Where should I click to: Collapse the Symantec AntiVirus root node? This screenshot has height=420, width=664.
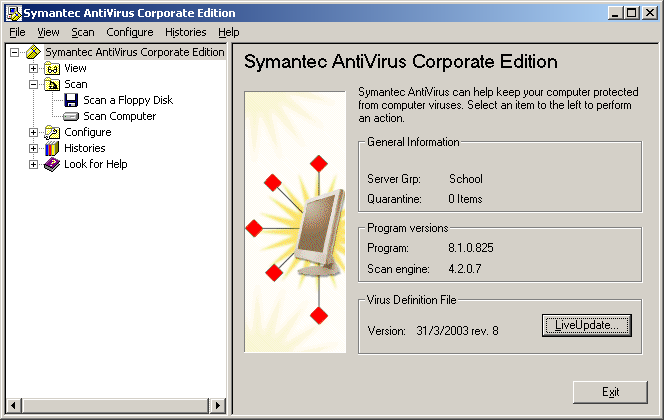coord(15,52)
